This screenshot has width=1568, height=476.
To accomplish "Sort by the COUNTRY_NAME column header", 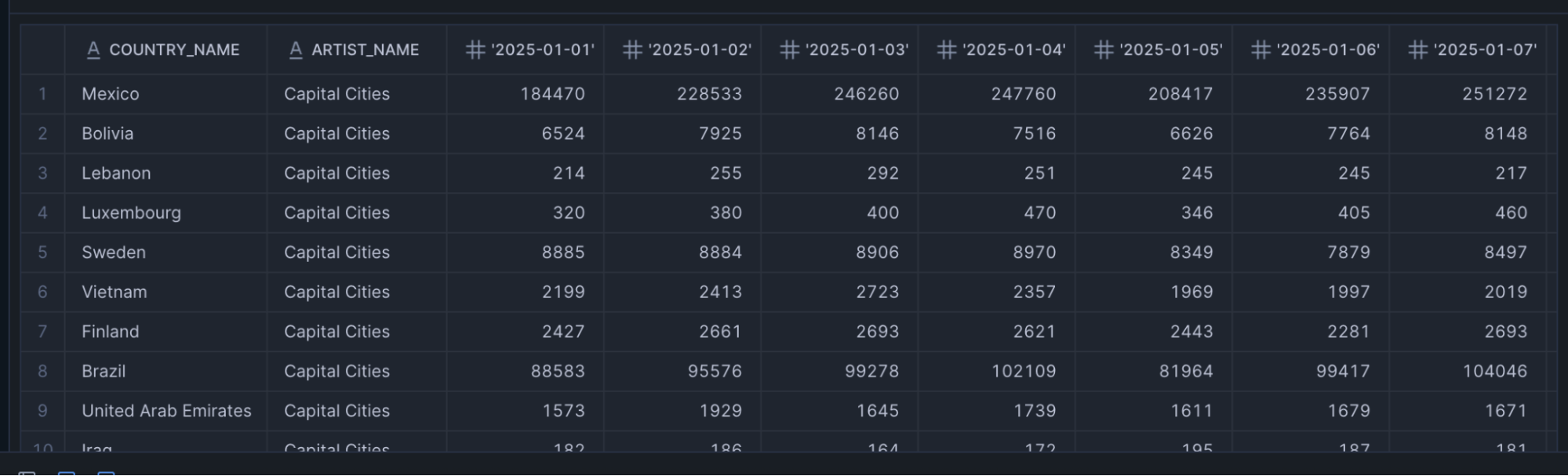I will [x=174, y=50].
